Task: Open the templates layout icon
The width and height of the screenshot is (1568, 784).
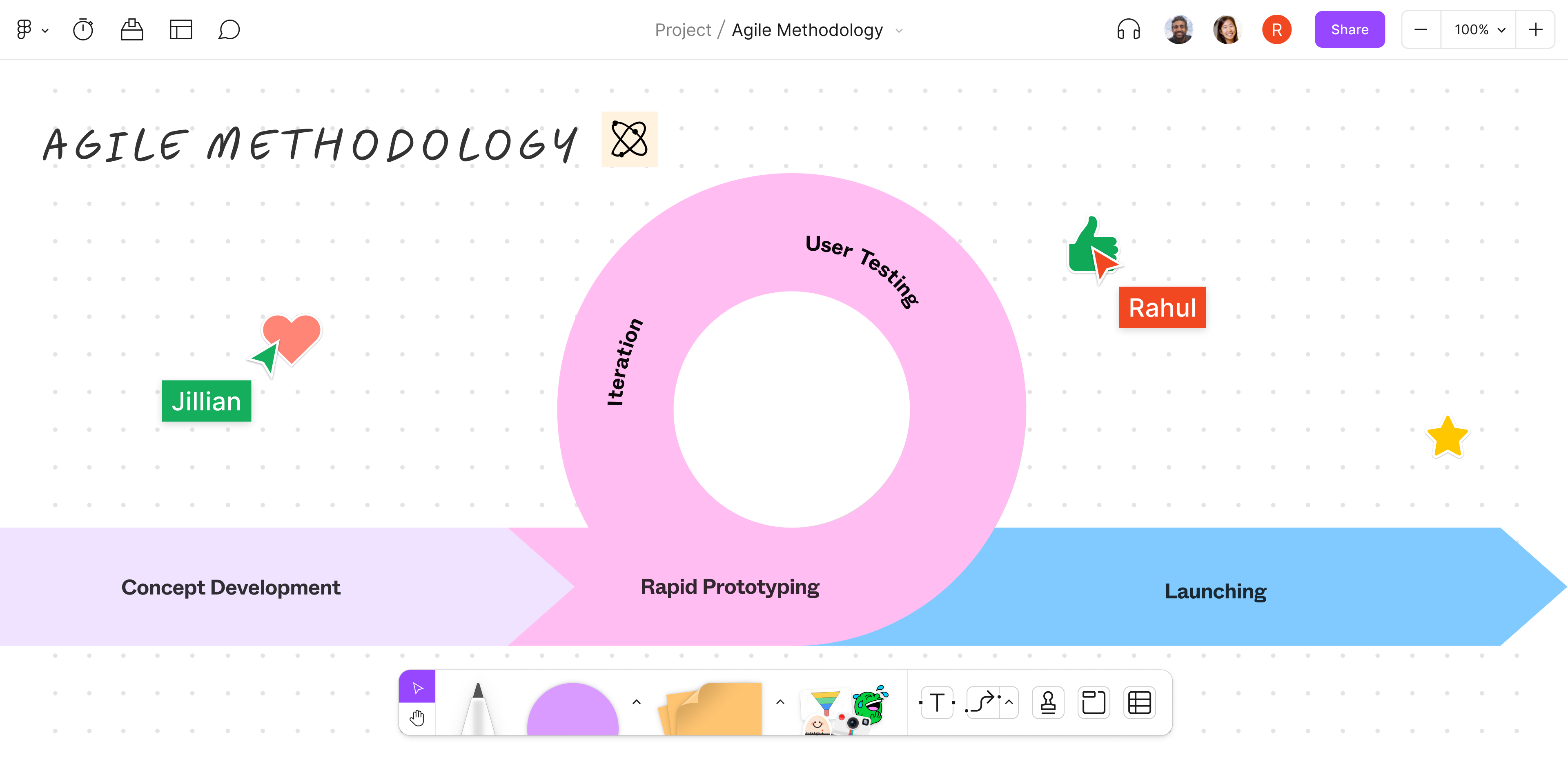Action: [x=181, y=29]
